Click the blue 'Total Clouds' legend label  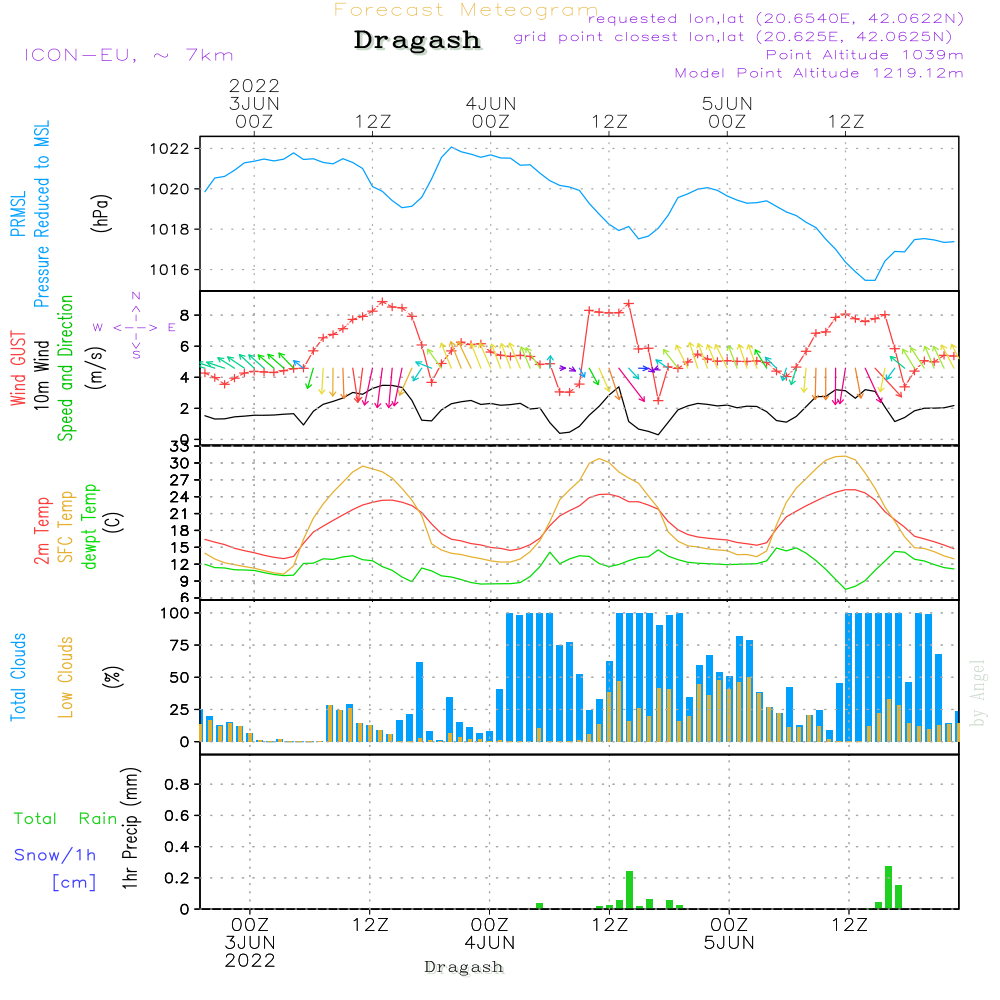tap(18, 677)
